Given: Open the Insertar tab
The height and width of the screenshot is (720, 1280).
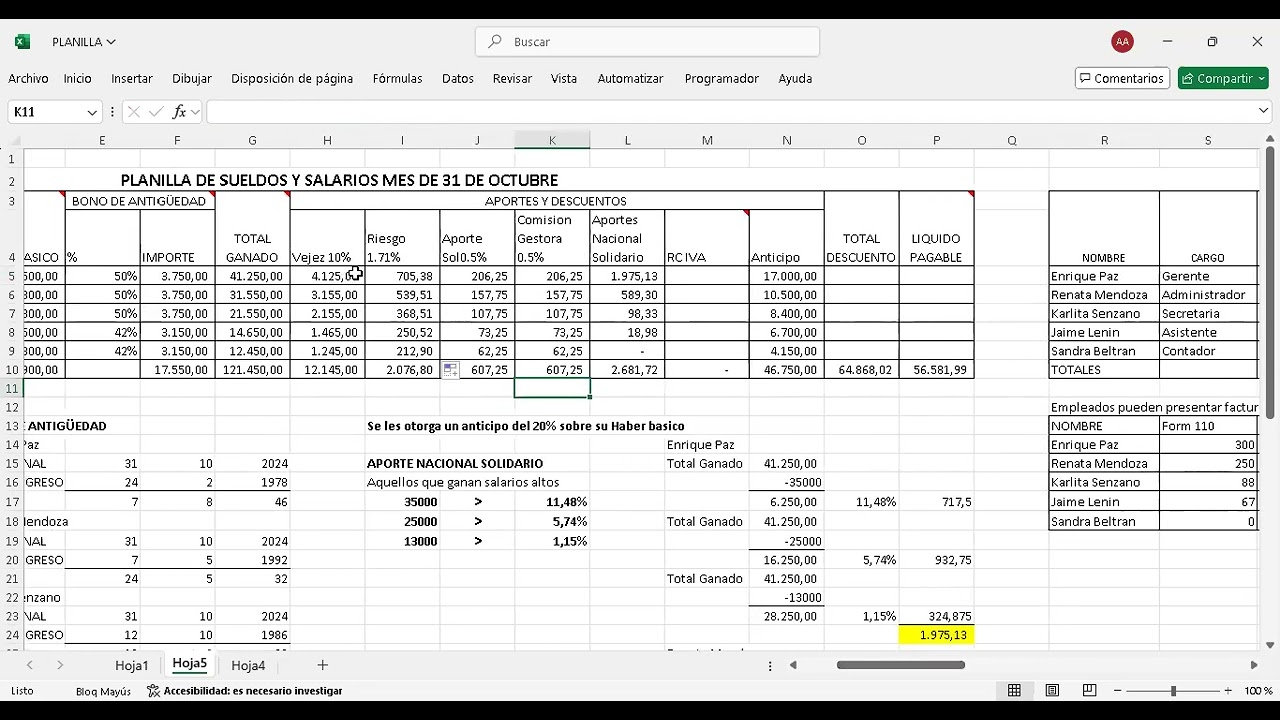Looking at the screenshot, I should (x=132, y=78).
